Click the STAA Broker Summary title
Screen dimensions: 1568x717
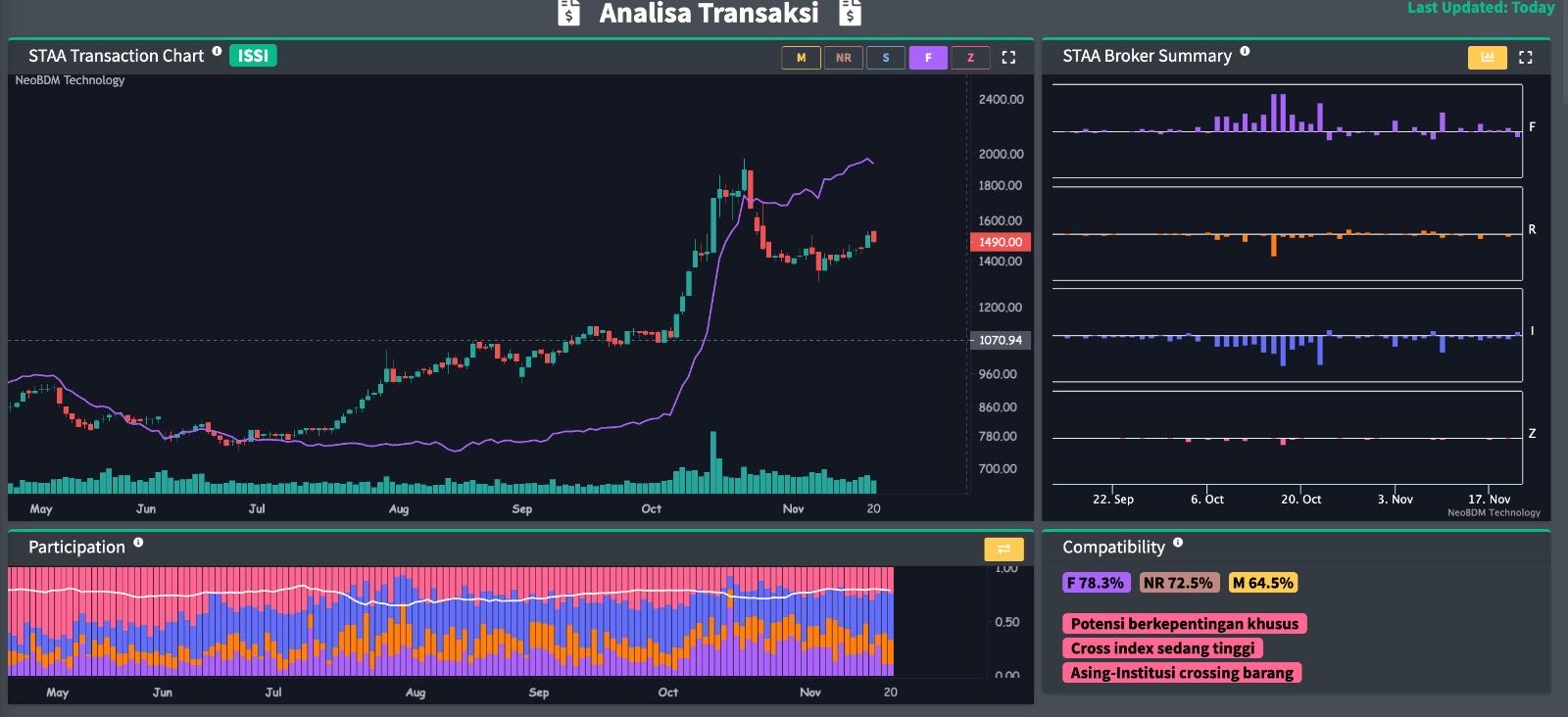click(1147, 56)
